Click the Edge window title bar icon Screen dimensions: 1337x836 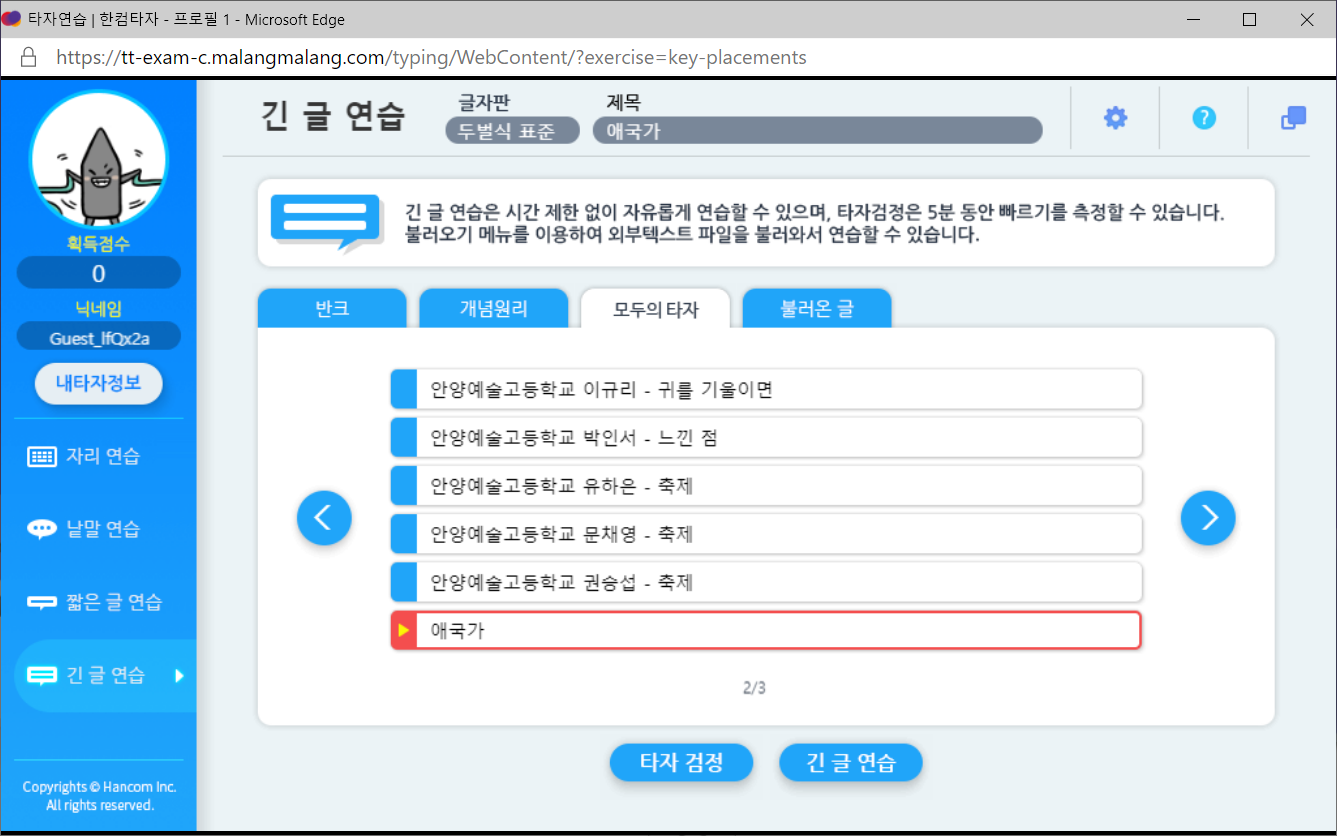(12, 19)
